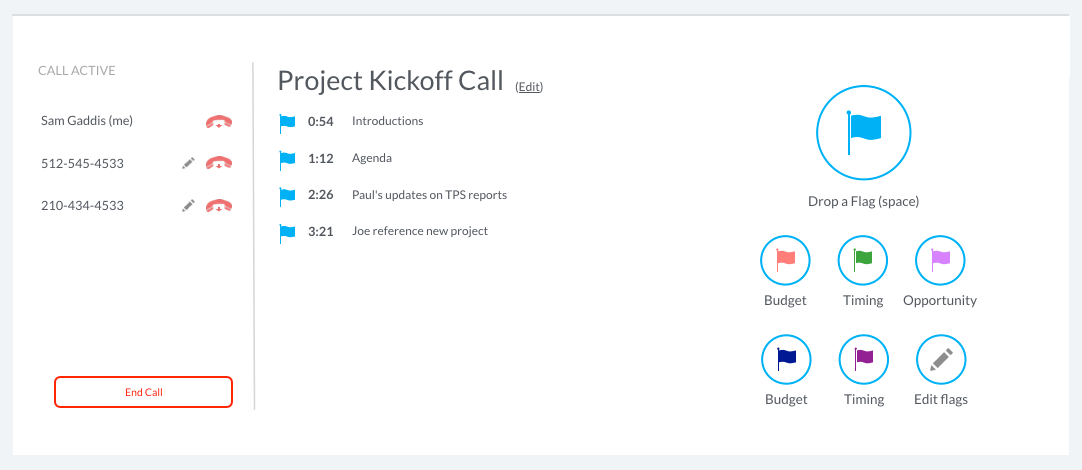Drop the navy blue Budget flag

[x=786, y=359]
